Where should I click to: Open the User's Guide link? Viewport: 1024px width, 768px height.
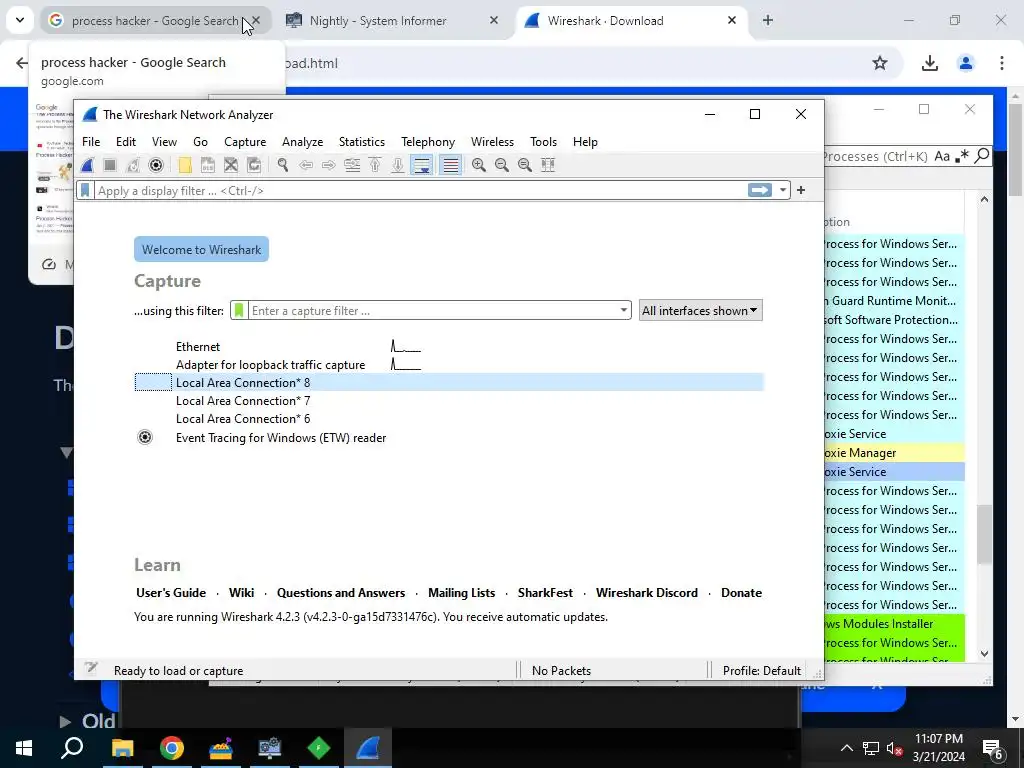tap(171, 592)
